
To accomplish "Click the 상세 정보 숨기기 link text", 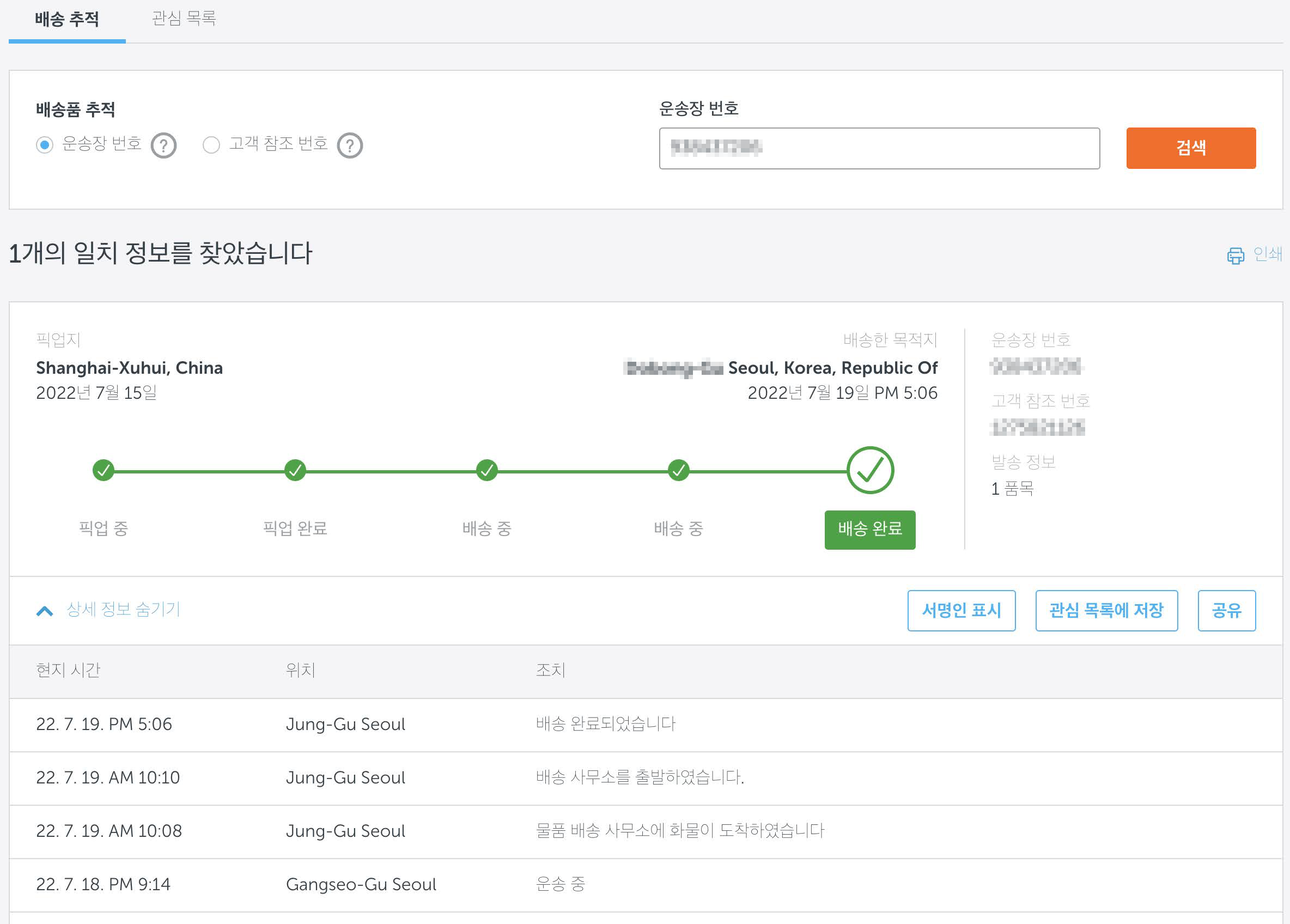I will point(123,609).
